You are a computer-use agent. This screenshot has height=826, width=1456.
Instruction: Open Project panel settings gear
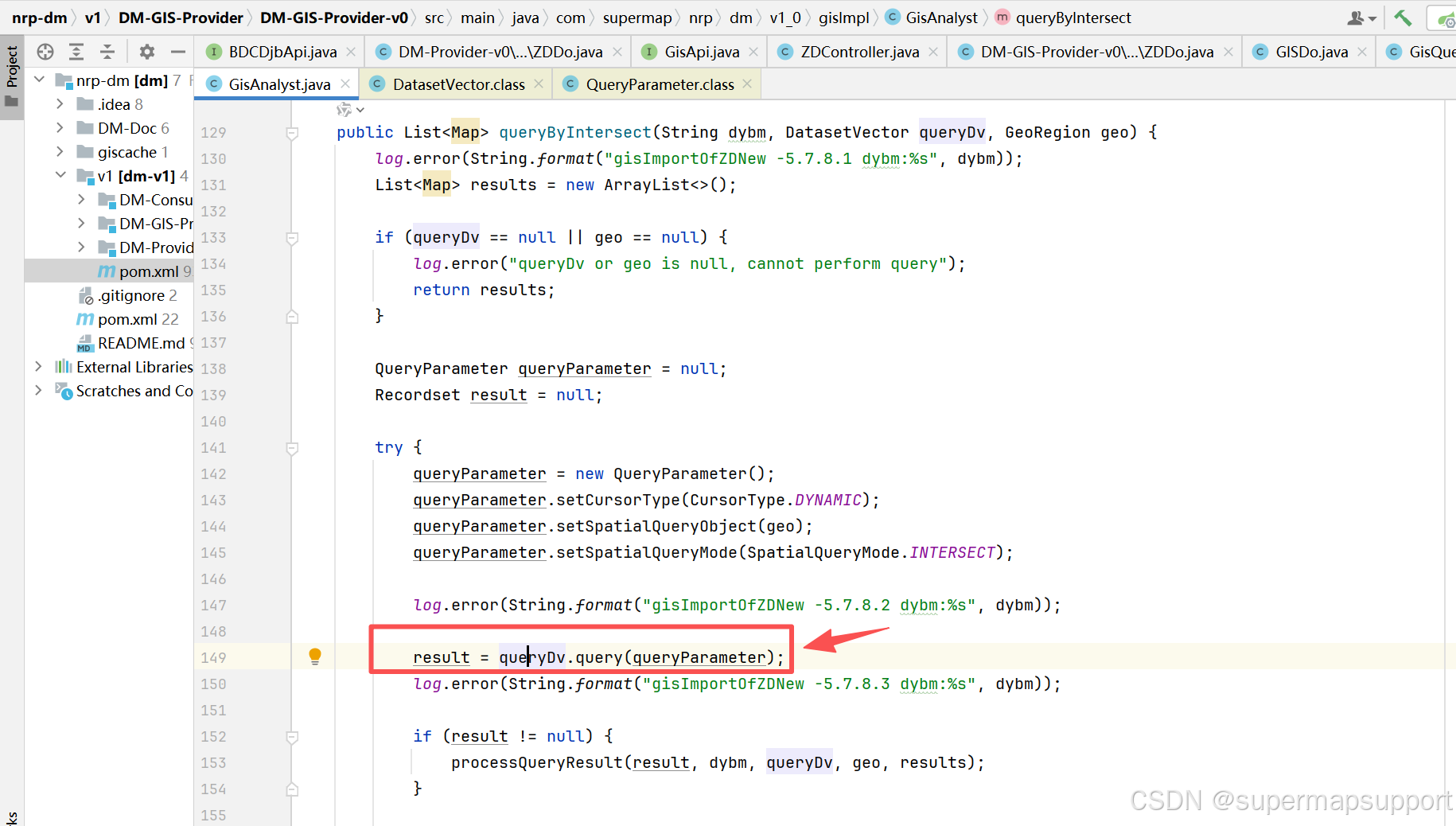click(x=147, y=52)
